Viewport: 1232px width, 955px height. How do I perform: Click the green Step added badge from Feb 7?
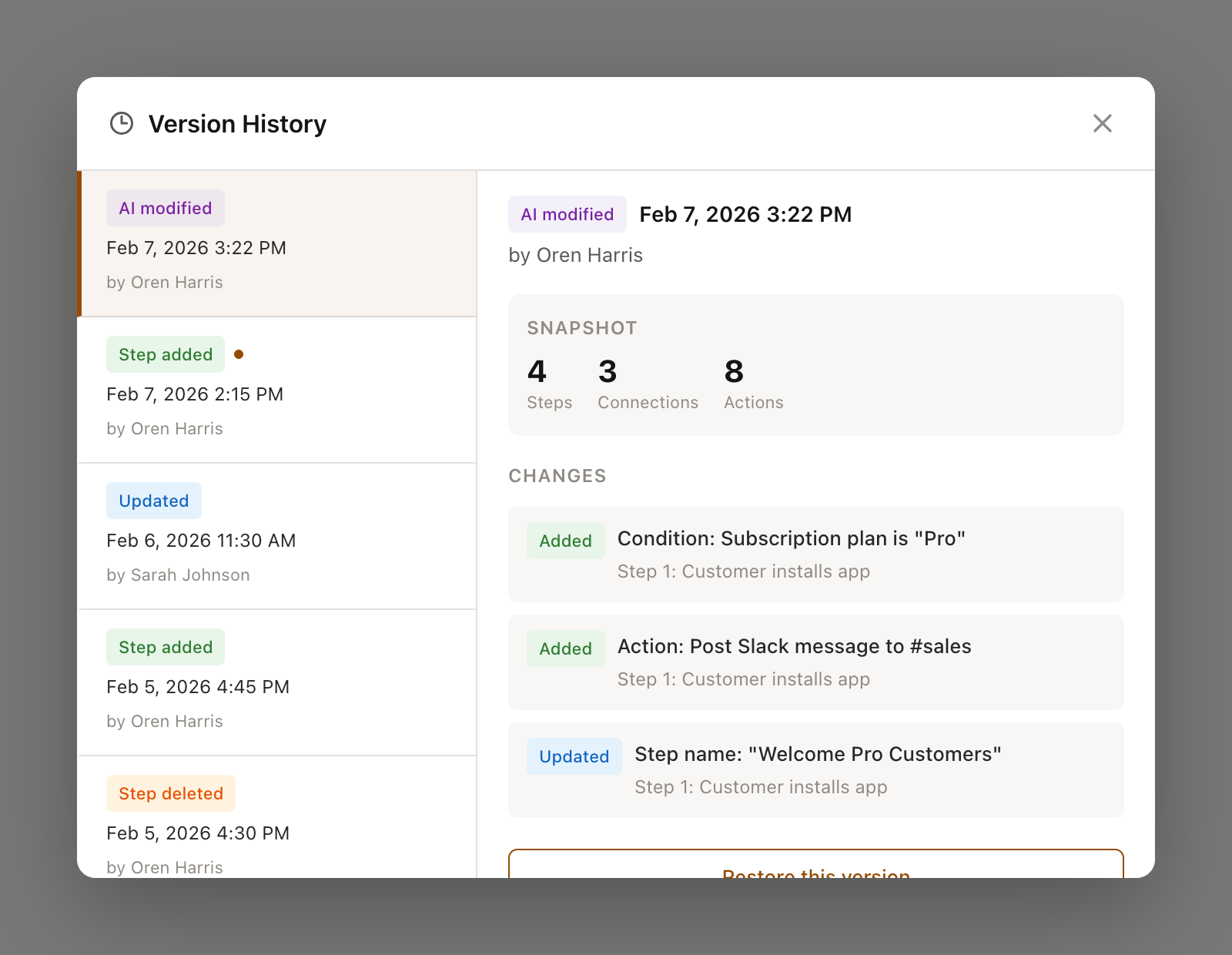tap(165, 354)
